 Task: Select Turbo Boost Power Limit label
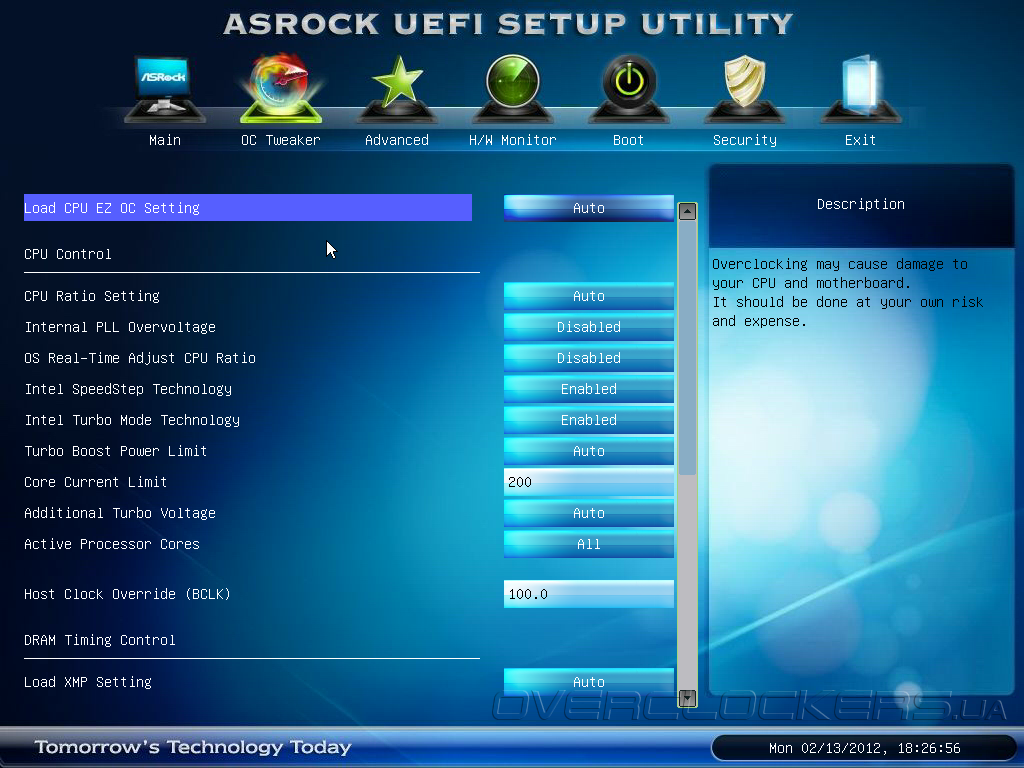tap(116, 451)
